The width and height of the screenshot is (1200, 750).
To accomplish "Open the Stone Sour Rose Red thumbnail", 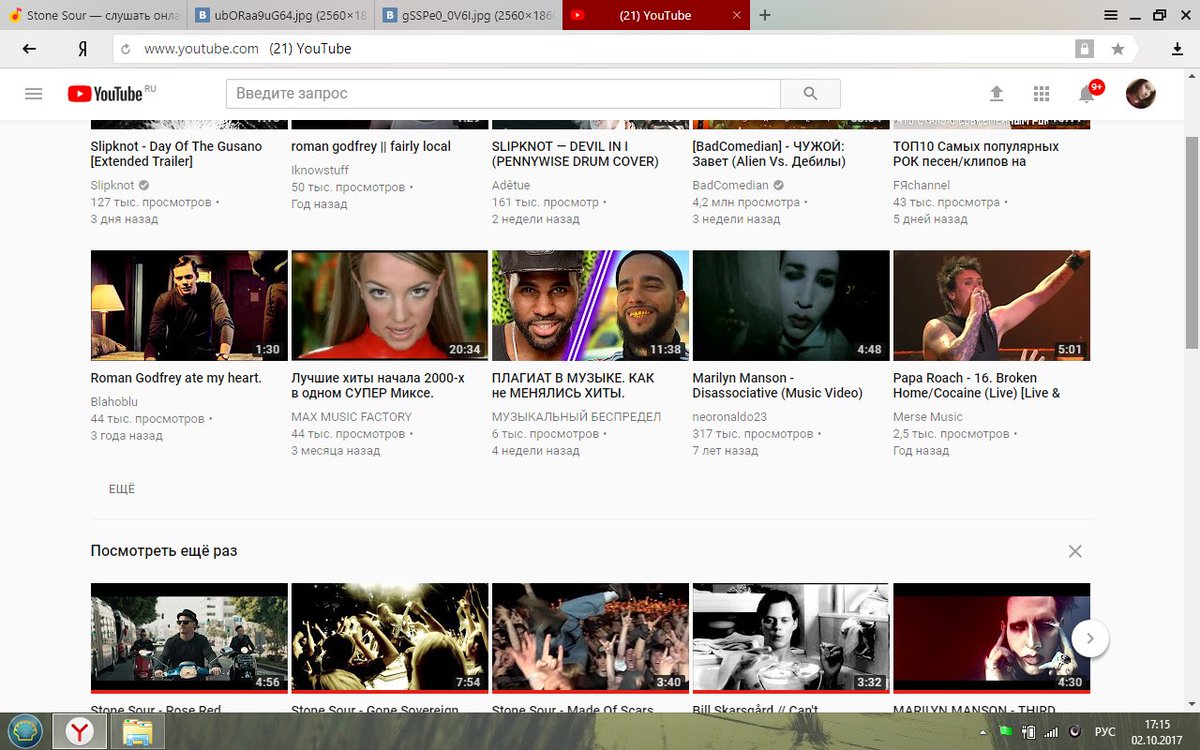I will [189, 638].
